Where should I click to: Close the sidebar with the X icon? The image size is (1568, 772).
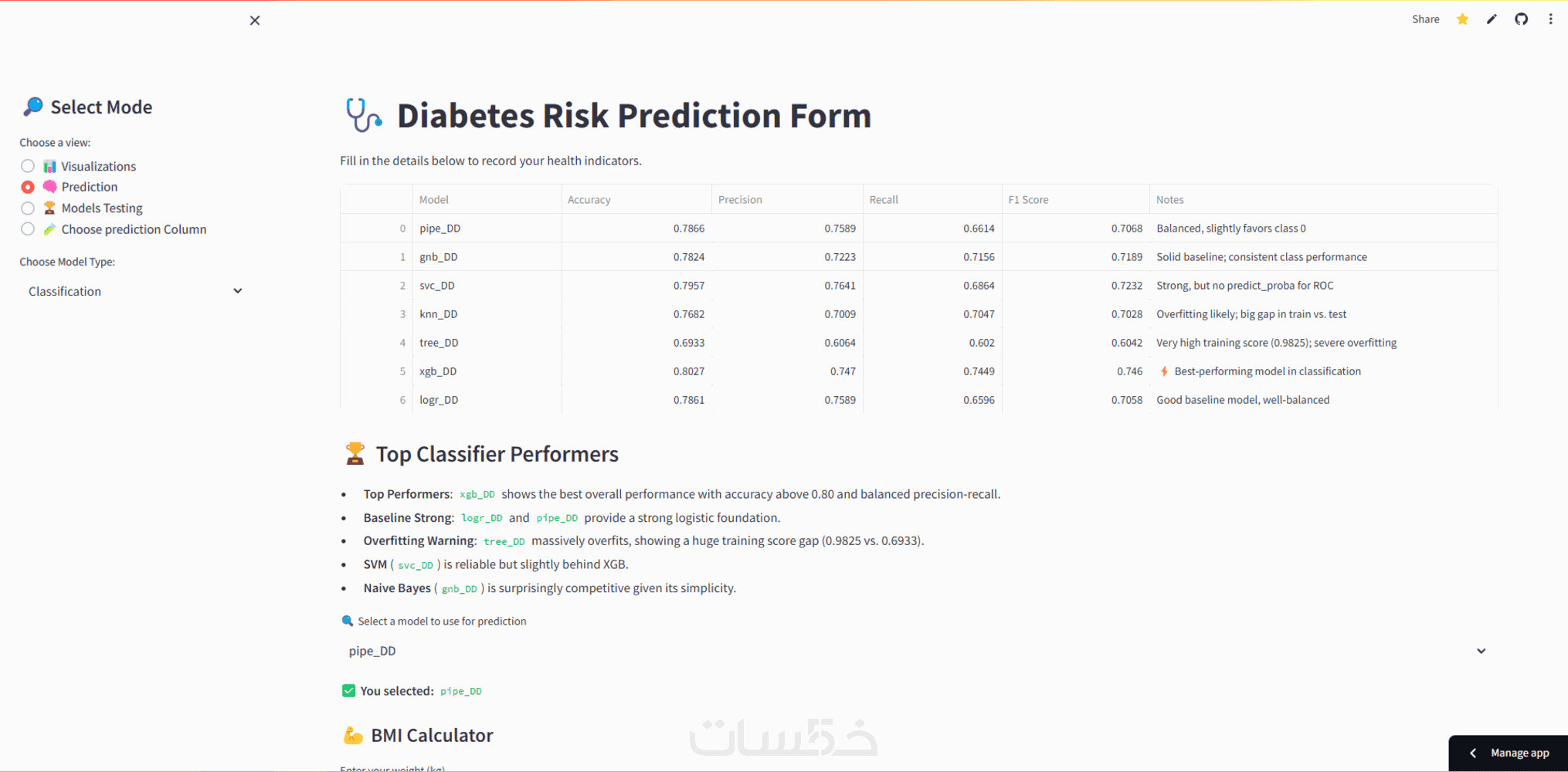255,21
